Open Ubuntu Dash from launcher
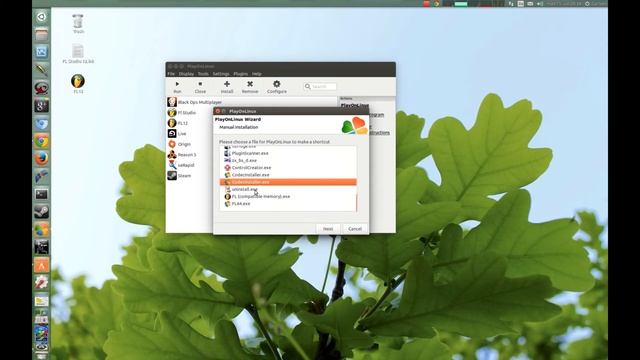Viewport: 640px width, 360px height. pos(41,17)
